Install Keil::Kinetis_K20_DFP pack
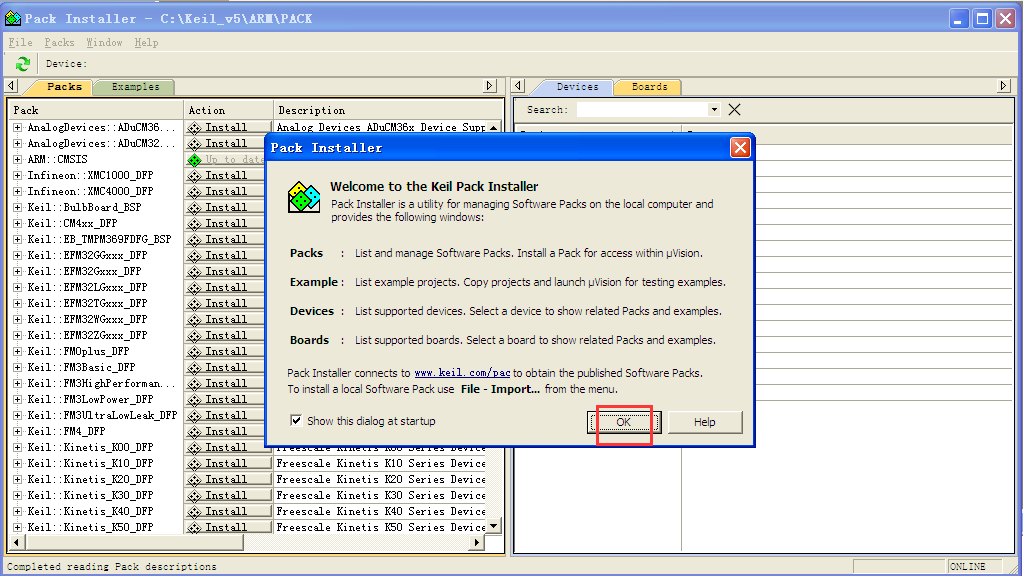The image size is (1023, 576). [228, 479]
